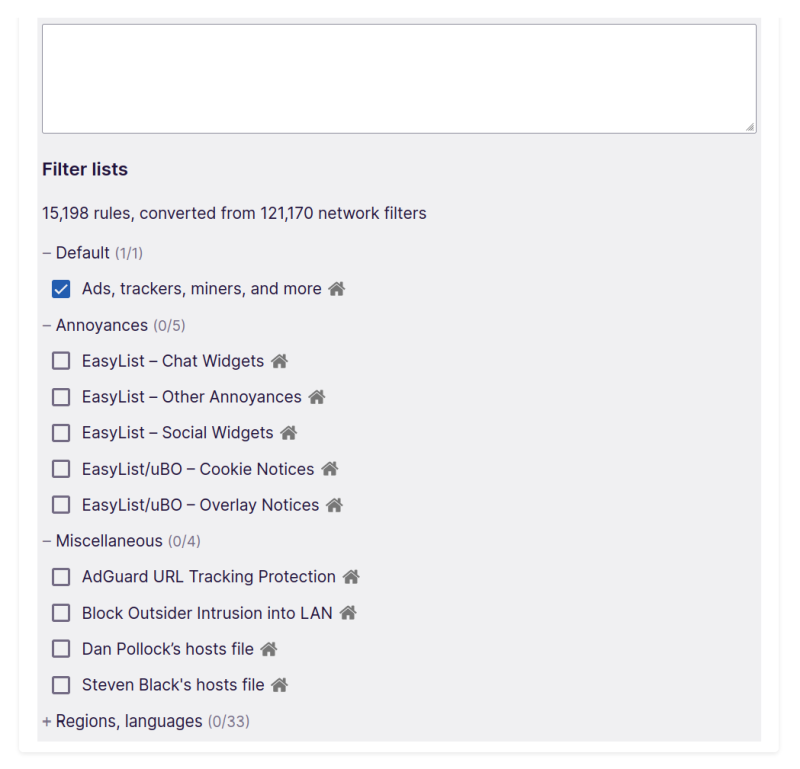Check Block Outsider Intrusion into LAN
Image resolution: width=800 pixels, height=769 pixels.
(x=60, y=612)
